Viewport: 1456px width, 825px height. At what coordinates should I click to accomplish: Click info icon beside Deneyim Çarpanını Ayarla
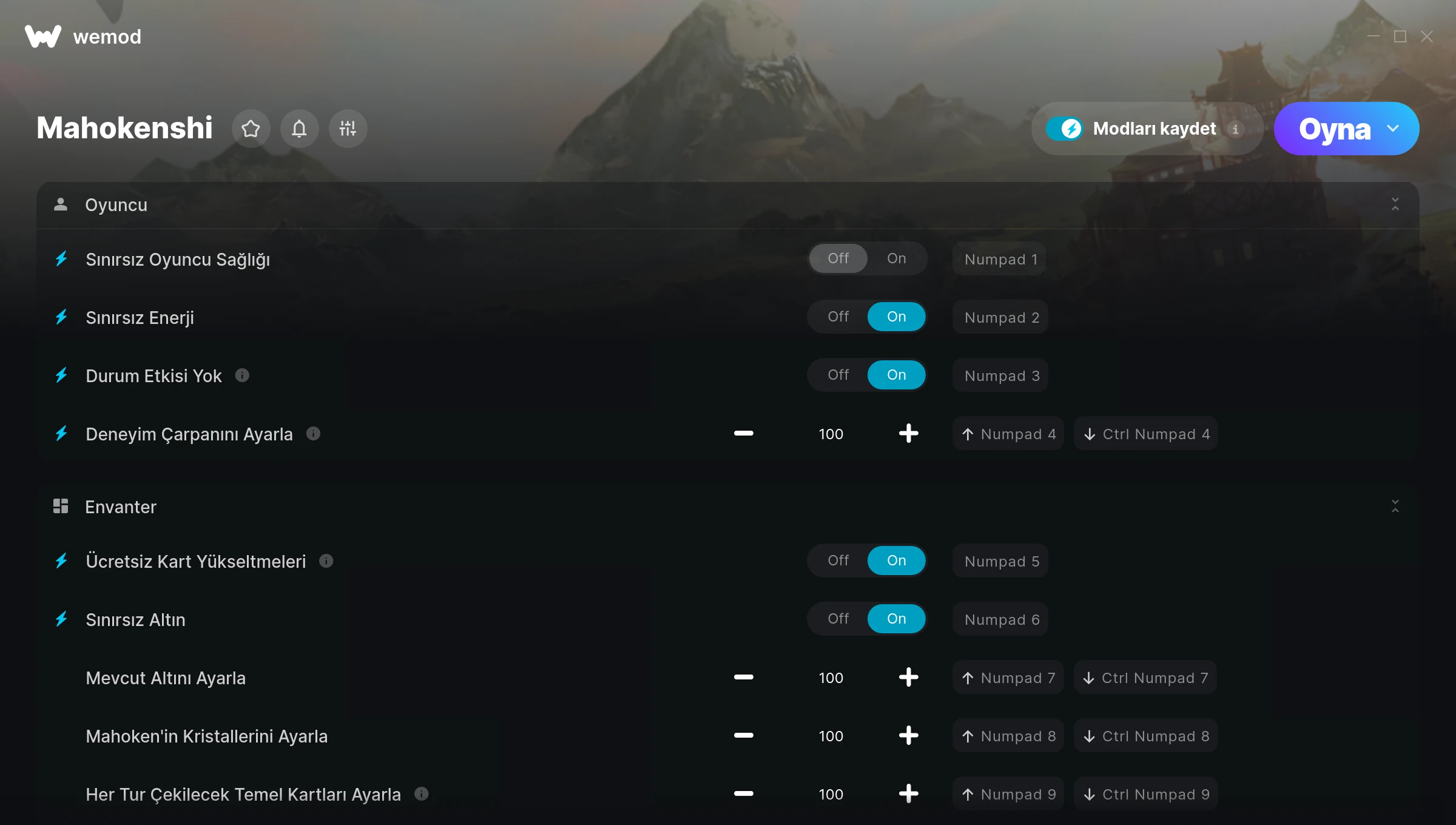313,434
